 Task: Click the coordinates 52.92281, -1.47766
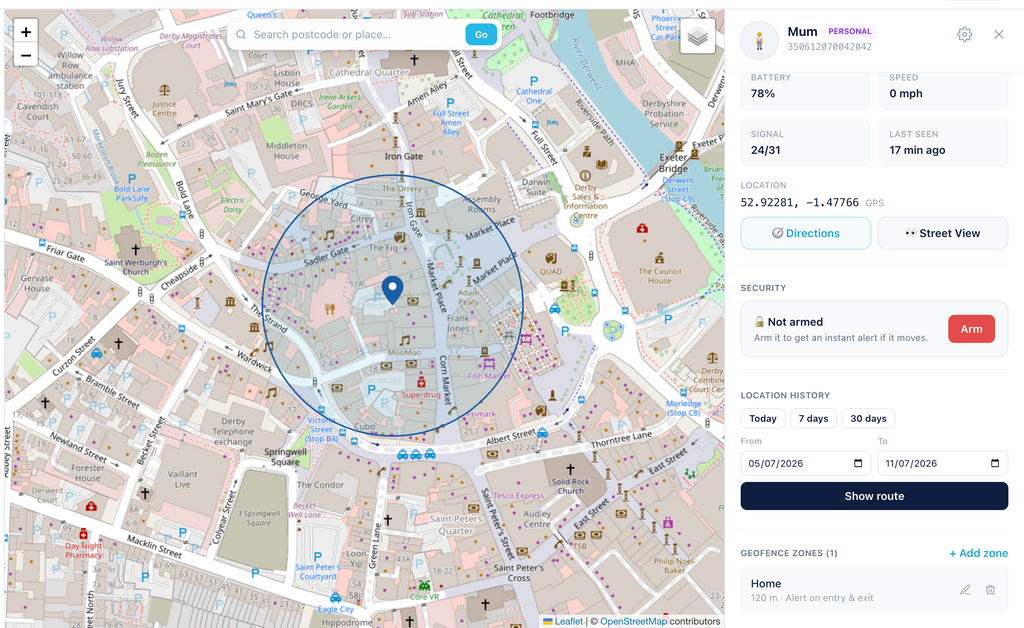[x=799, y=202]
